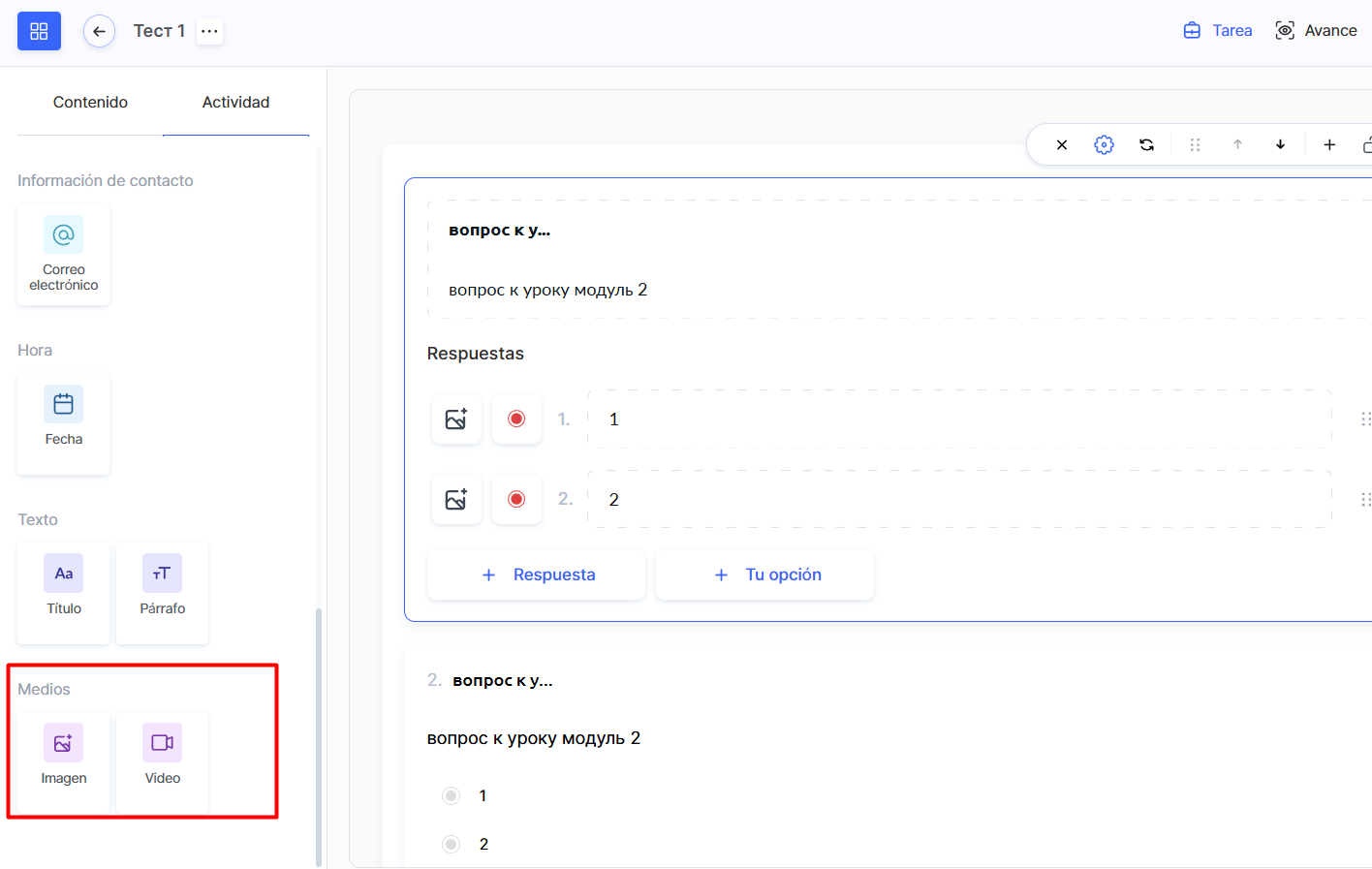Open question settings gear icon
Image resolution: width=1372 pixels, height=869 pixels.
[1104, 144]
